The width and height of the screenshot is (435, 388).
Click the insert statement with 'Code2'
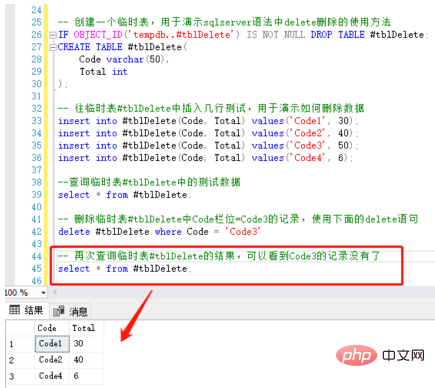[208, 133]
